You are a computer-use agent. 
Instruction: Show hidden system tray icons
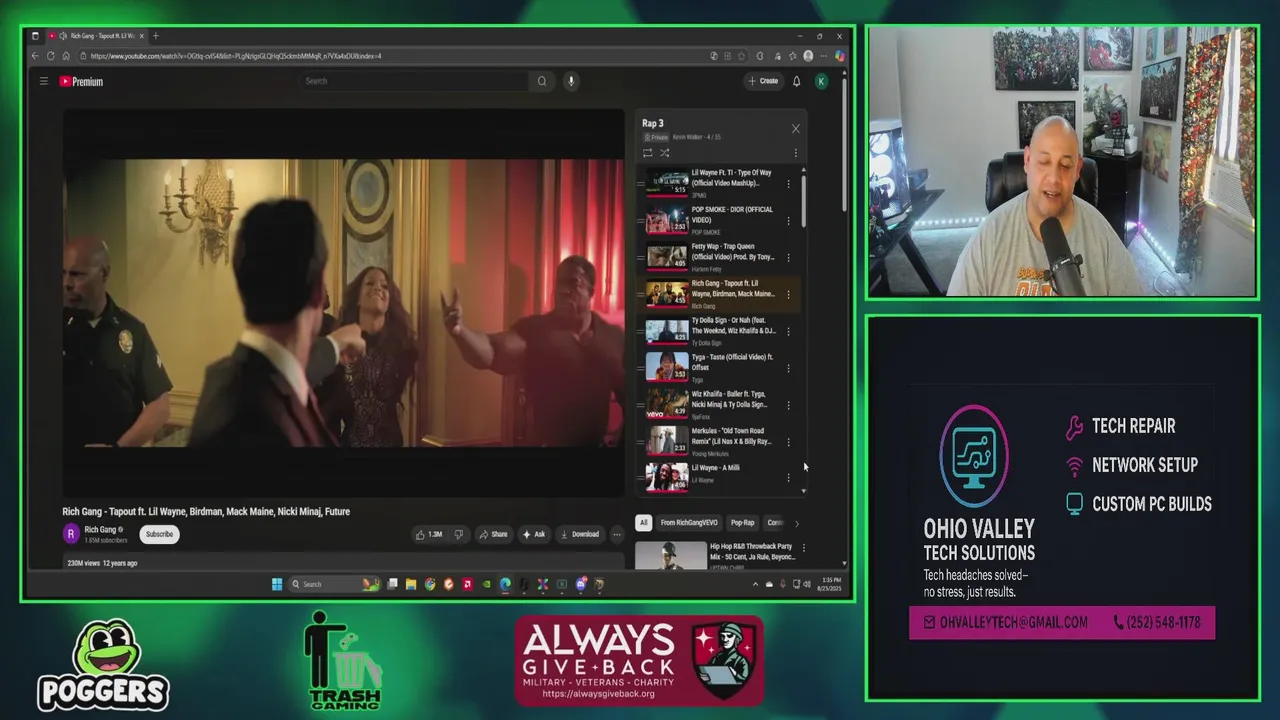[x=755, y=584]
